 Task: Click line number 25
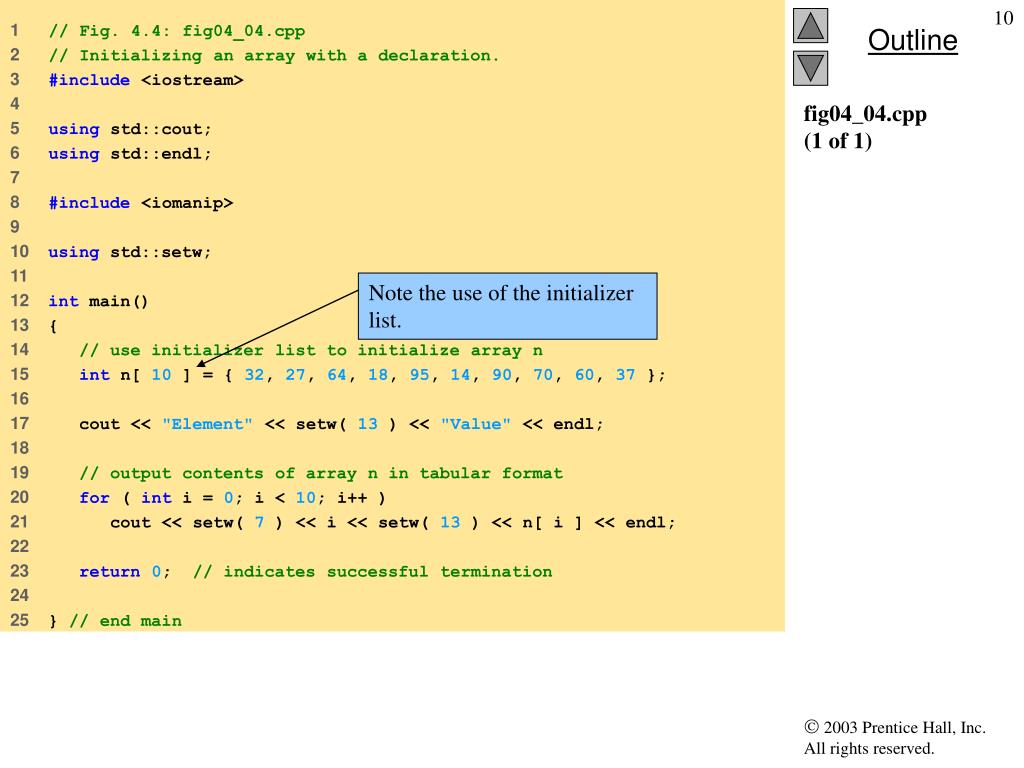coord(20,620)
